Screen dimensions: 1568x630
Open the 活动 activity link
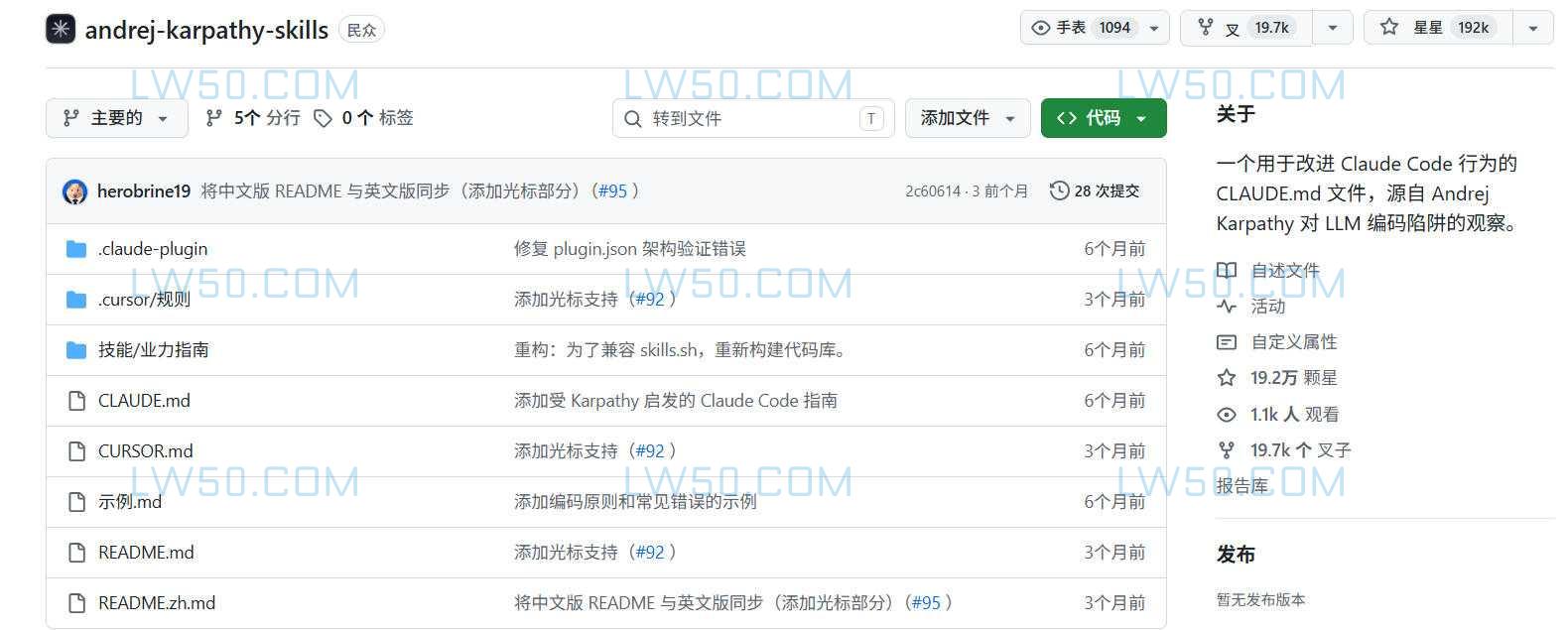point(1268,307)
